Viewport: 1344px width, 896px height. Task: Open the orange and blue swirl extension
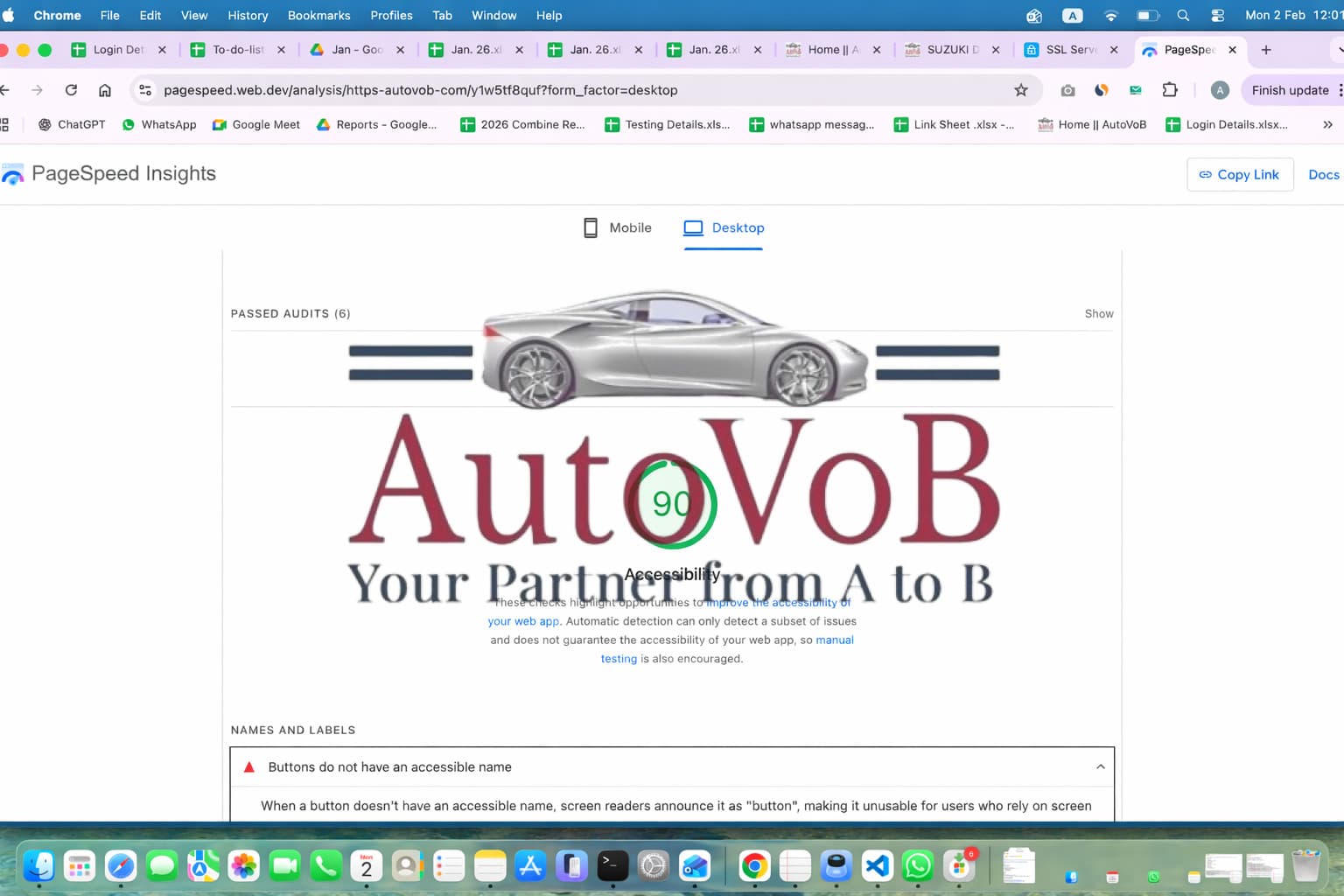[1102, 90]
